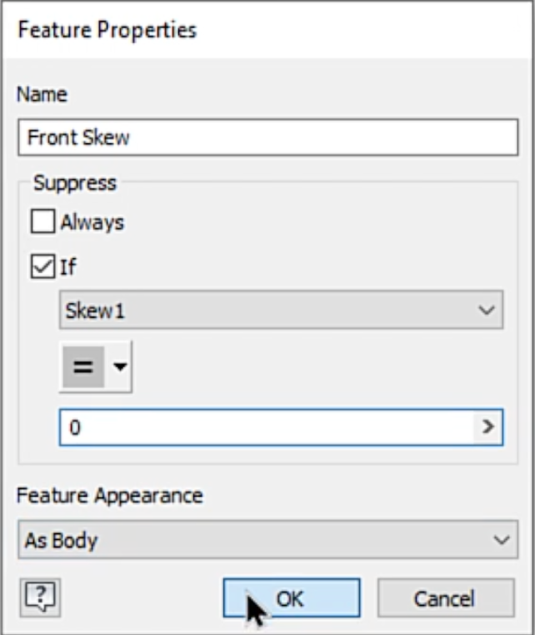Uncheck the If suppress checkbox
Screen dimensions: 535x635
[43, 266]
